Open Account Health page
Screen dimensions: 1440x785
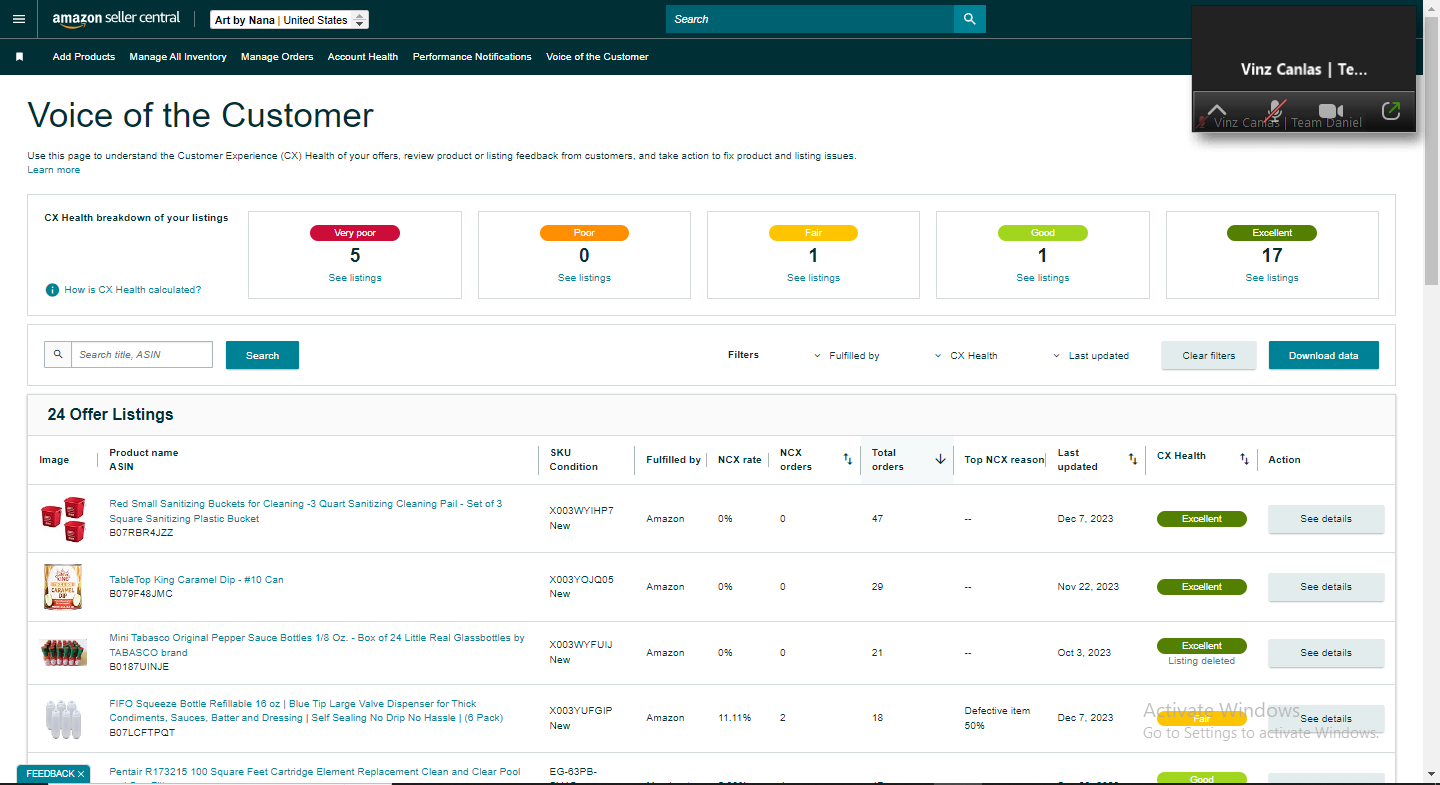pos(363,57)
